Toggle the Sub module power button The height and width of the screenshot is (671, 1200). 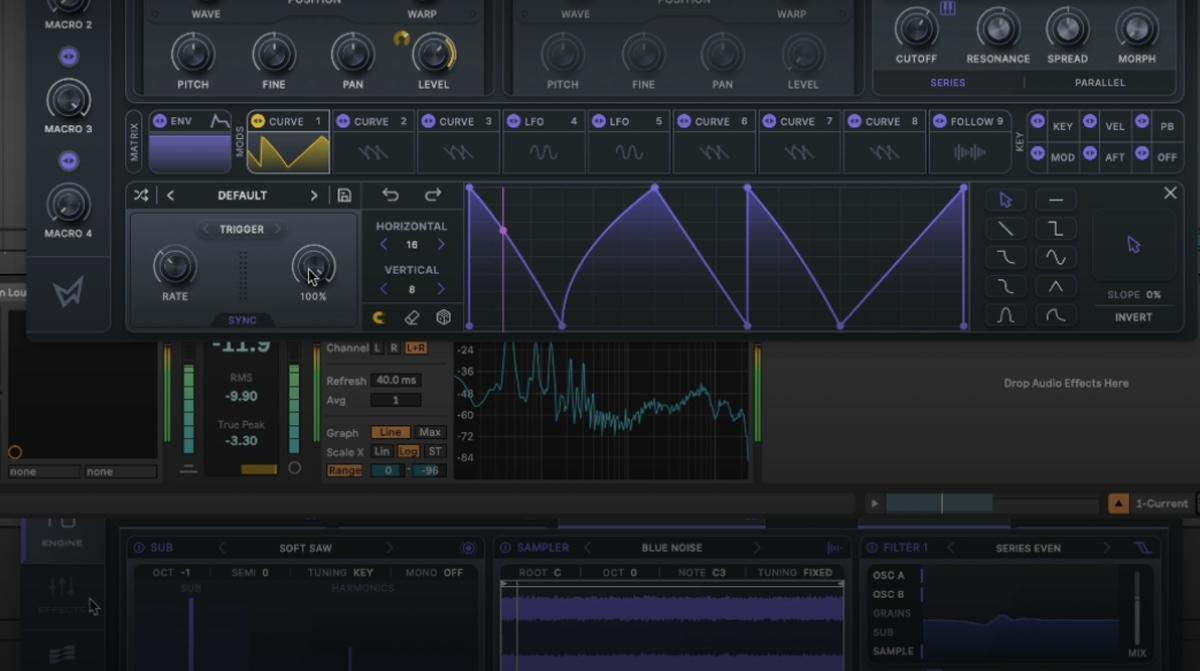pos(138,548)
